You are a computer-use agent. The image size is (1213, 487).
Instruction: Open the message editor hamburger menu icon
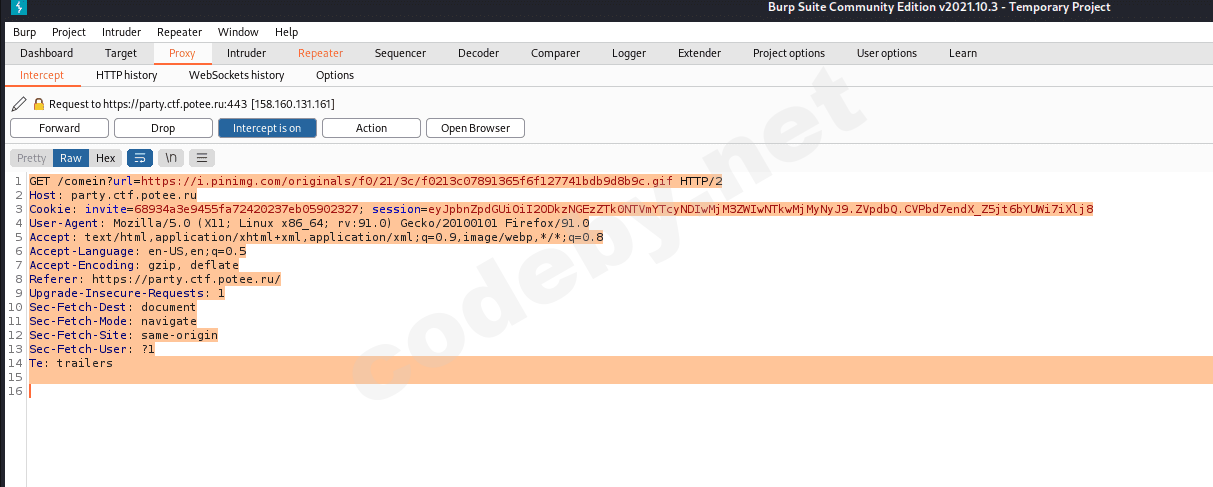tap(202, 158)
